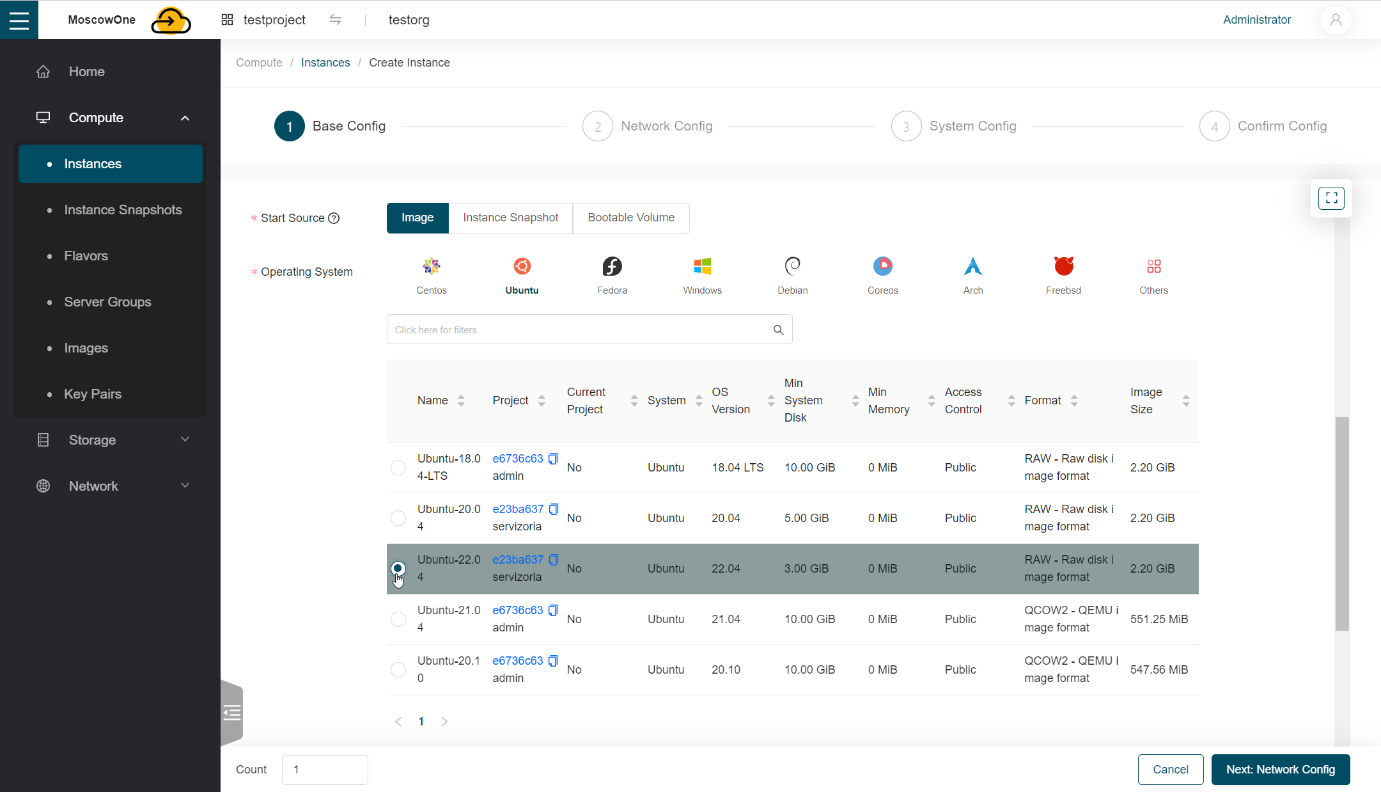Select the Centos operating system icon
The width and height of the screenshot is (1381, 792).
[431, 267]
